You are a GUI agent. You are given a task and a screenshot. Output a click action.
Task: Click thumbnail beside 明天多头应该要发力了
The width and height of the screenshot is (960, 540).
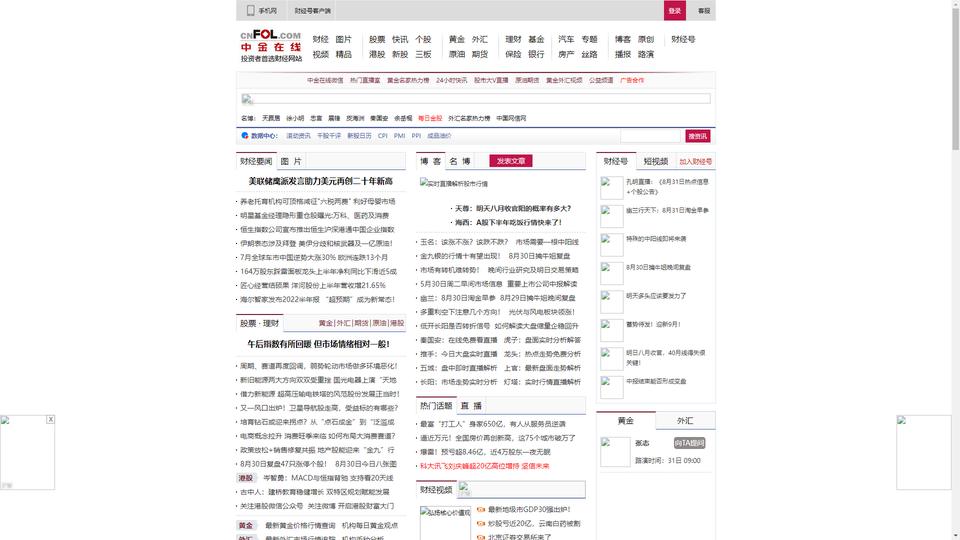tap(612, 302)
